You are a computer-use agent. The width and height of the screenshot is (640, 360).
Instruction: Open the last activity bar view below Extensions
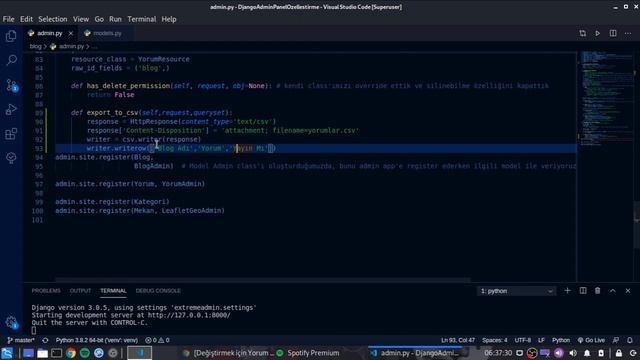tap(11, 158)
